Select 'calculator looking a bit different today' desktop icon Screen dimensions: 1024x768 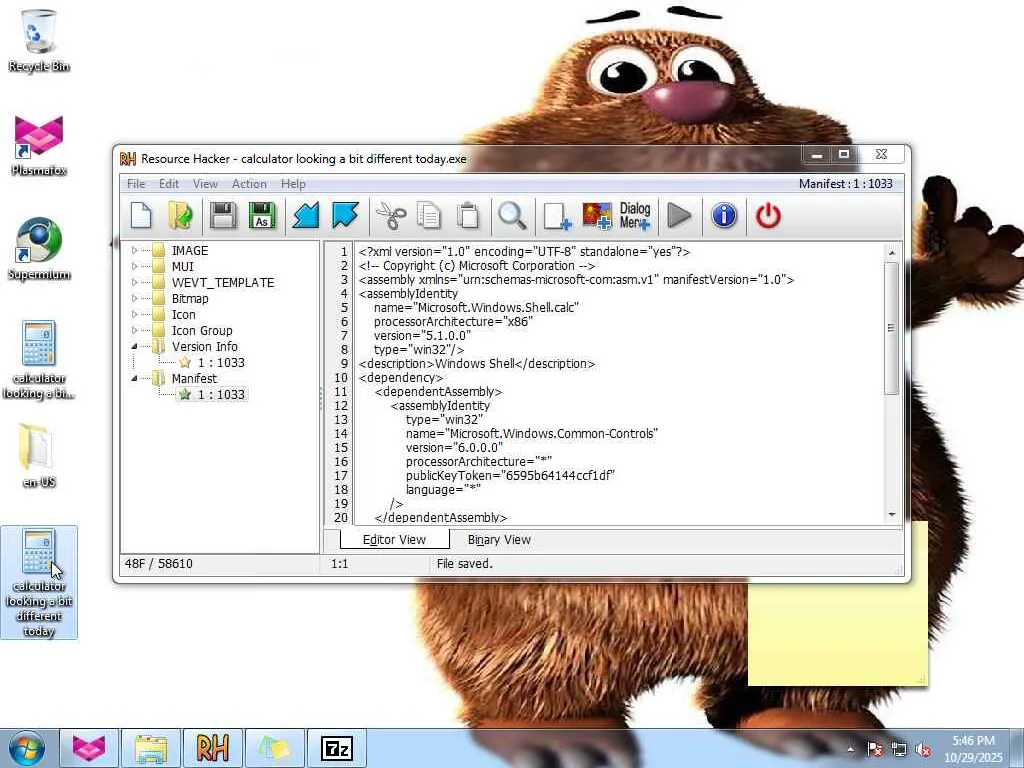(x=39, y=582)
